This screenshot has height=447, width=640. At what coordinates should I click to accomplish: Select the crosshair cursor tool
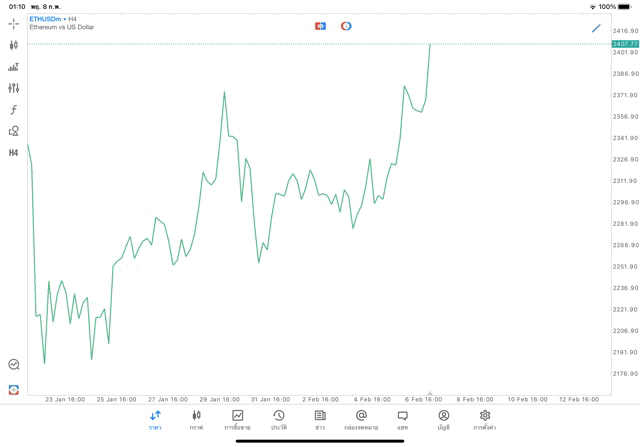13,23
